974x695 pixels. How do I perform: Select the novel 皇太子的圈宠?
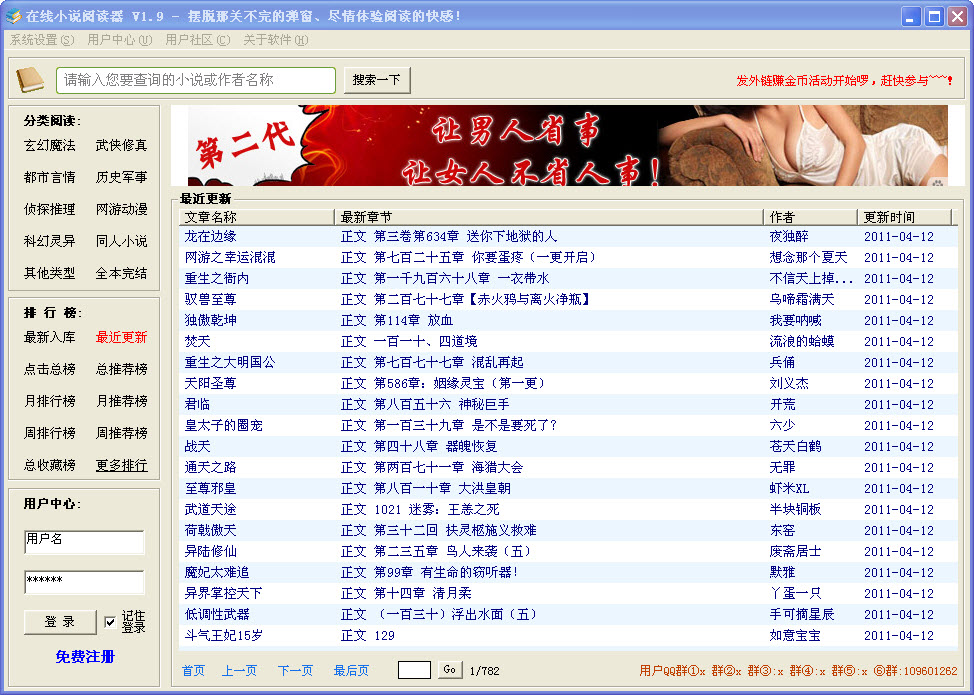click(x=223, y=425)
